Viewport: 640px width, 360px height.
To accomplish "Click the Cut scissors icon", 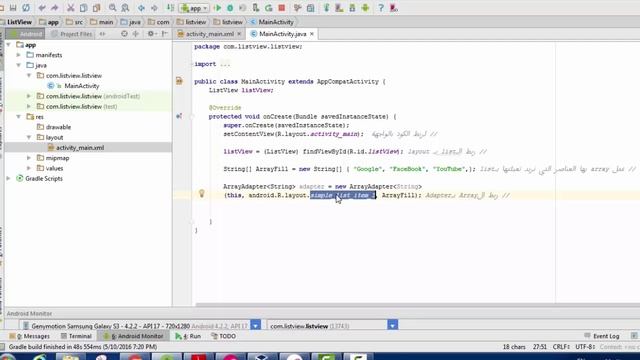I will click(x=71, y=8).
